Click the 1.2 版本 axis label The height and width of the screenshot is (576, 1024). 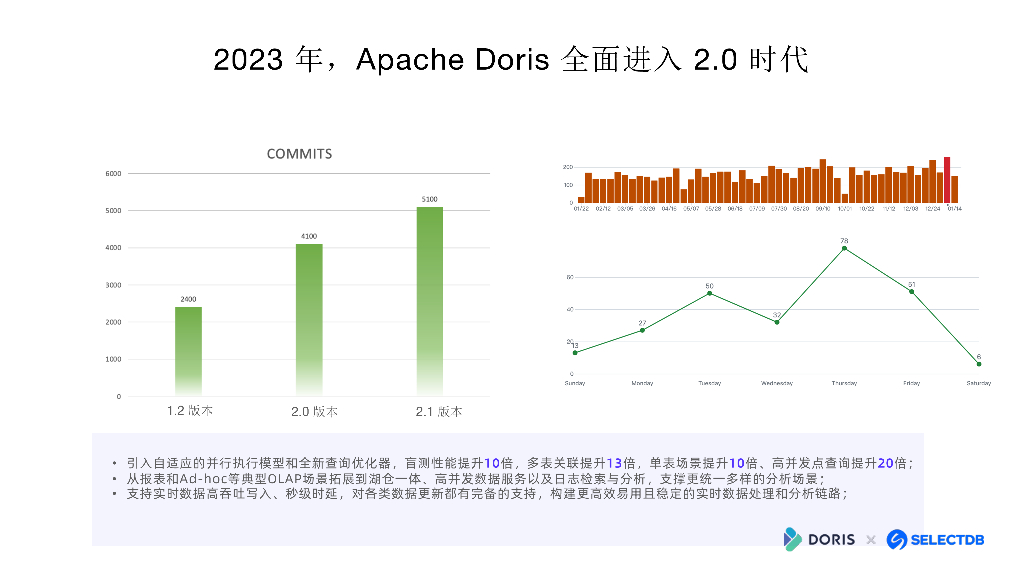(189, 411)
